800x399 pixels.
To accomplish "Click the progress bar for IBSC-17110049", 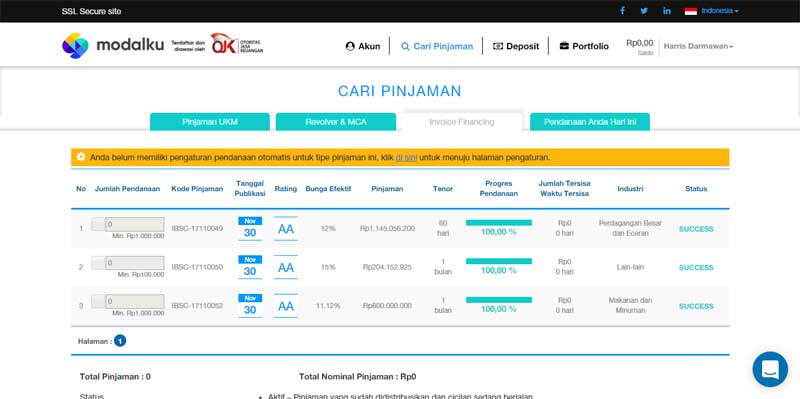I will [498, 222].
